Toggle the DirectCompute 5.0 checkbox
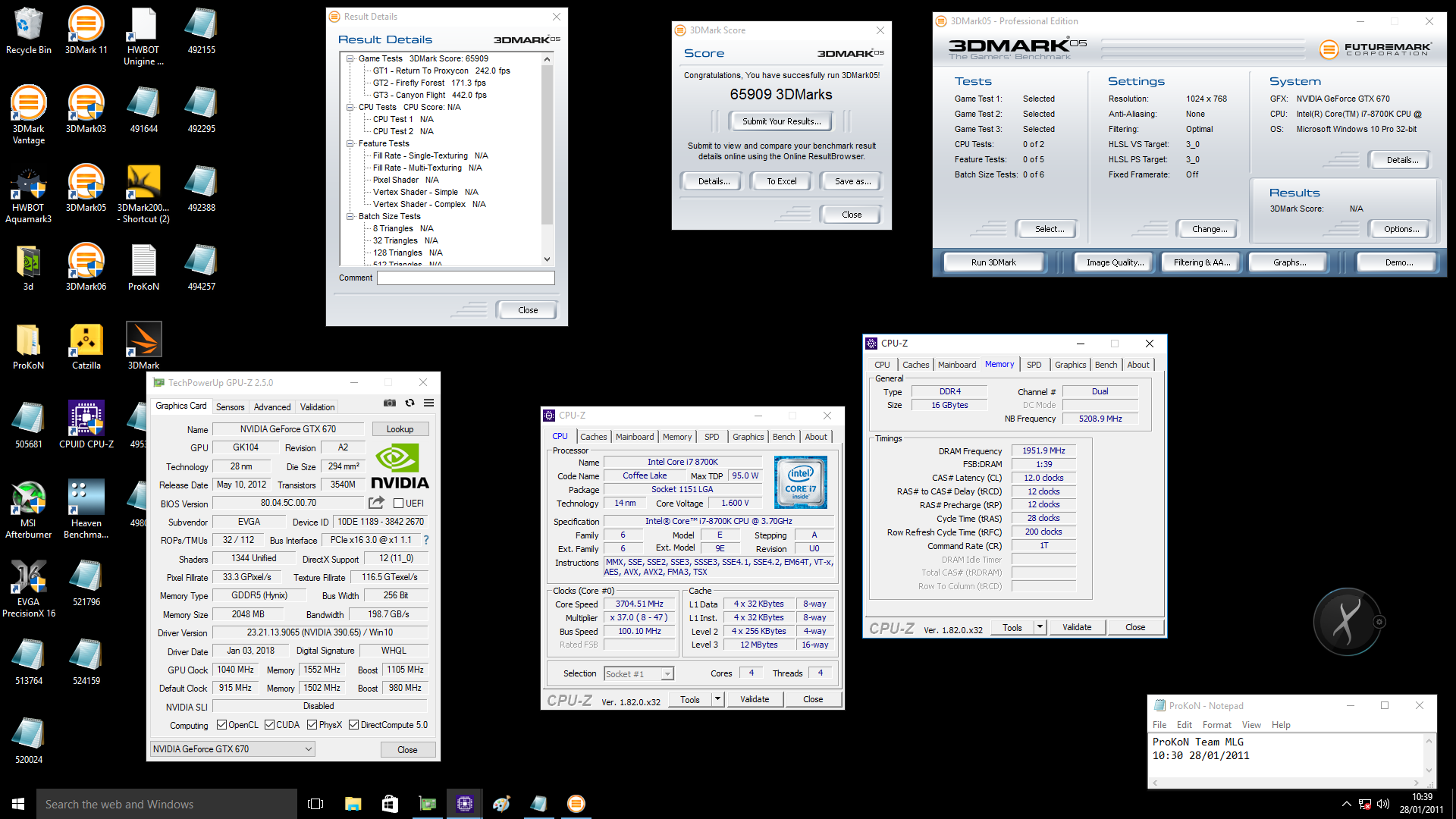Screen dimensions: 1456x819 [x=353, y=725]
